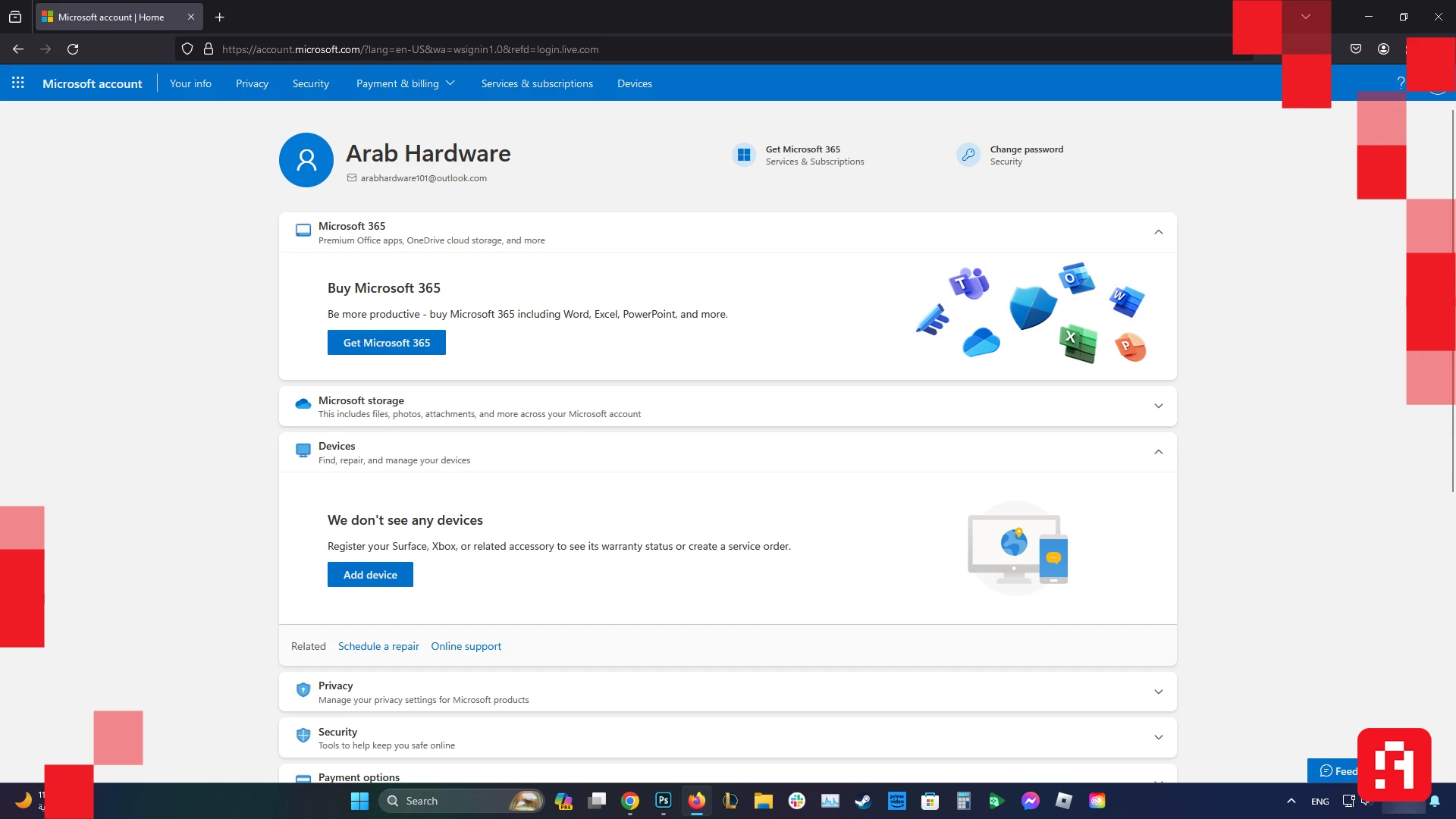Click the Change password key icon
The width and height of the screenshot is (1456, 819).
[968, 155]
